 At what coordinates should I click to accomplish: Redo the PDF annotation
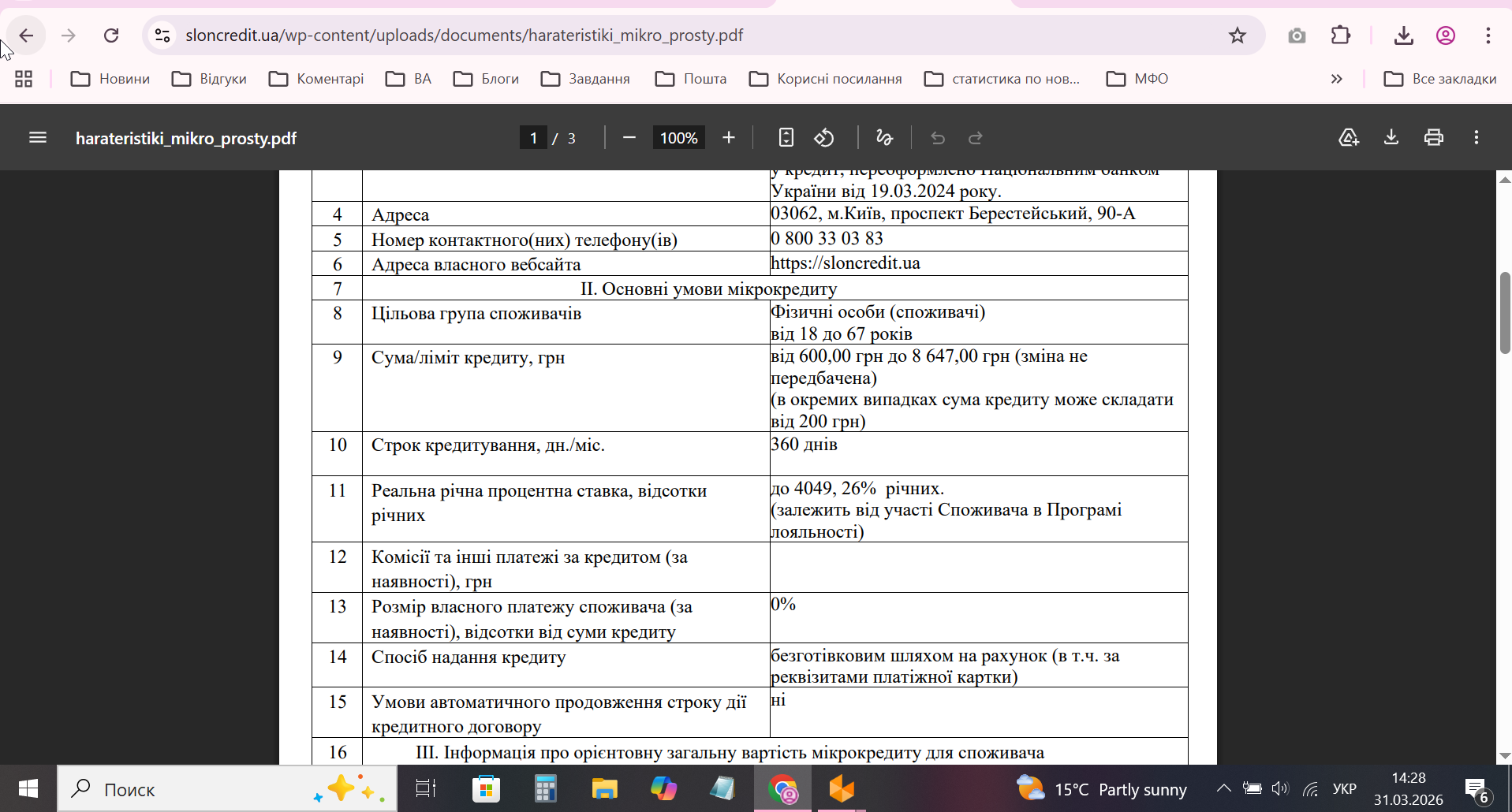point(976,138)
